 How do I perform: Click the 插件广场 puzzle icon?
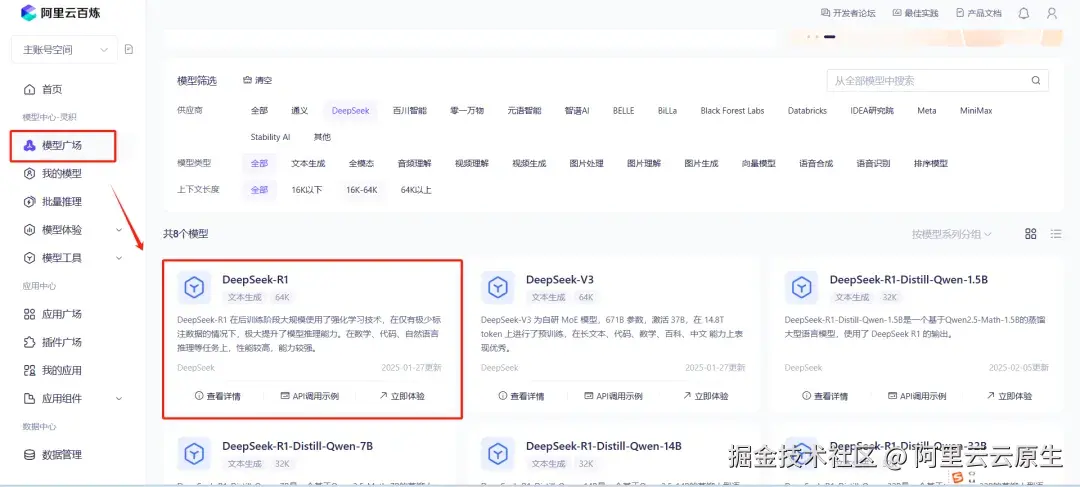coord(29,342)
